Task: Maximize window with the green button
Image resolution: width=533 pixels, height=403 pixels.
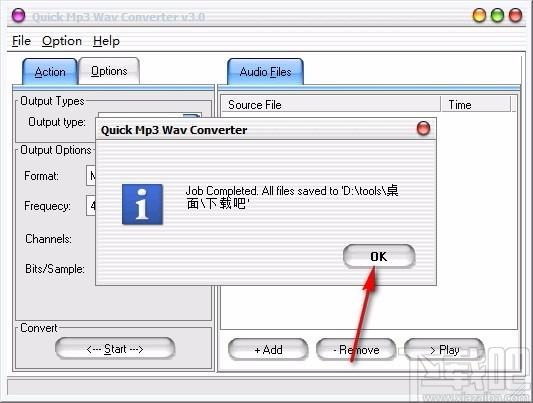Action: click(497, 16)
